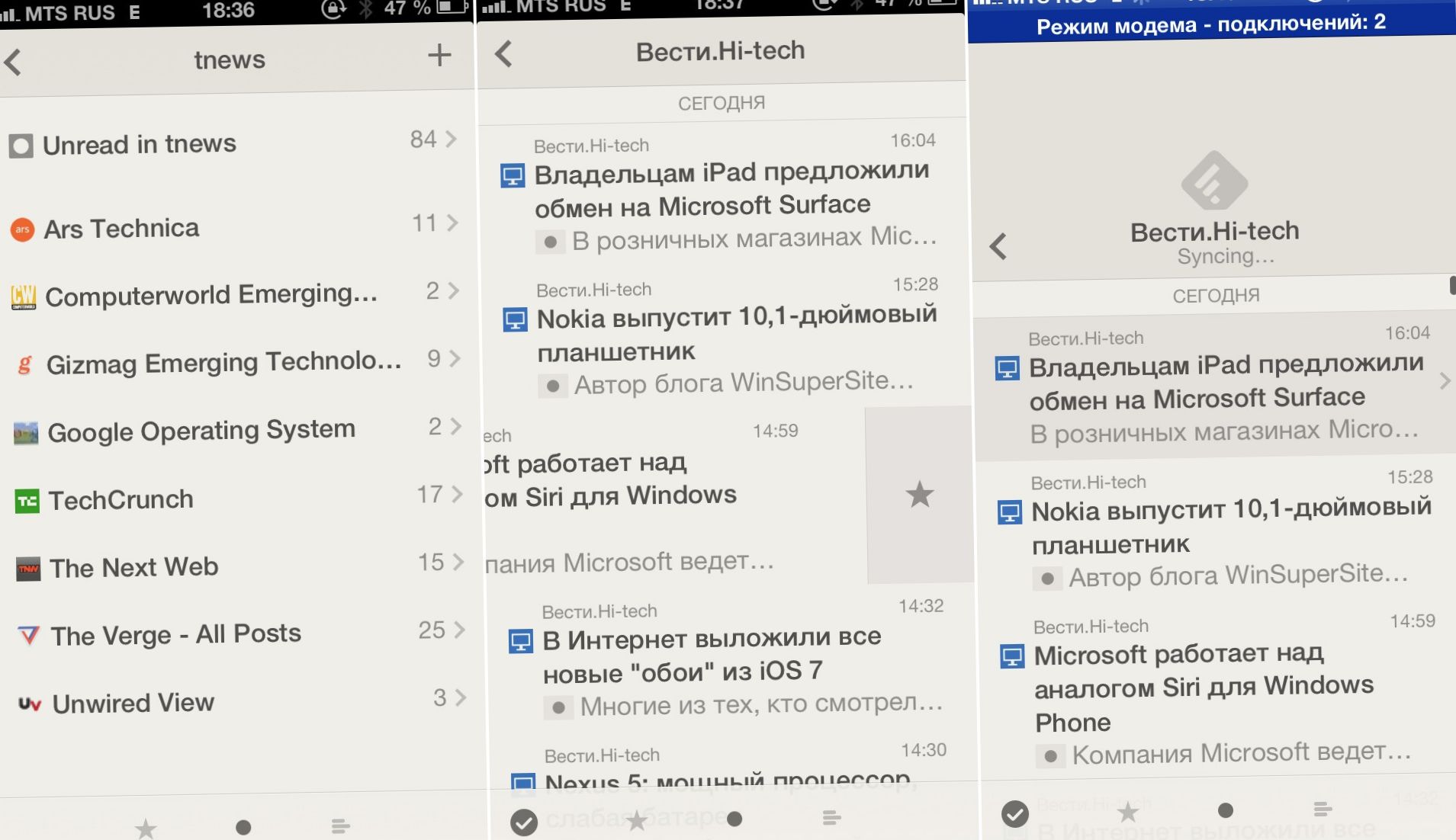
Task: Toggle unread dot on middle iPad Surface article
Action: point(550,242)
